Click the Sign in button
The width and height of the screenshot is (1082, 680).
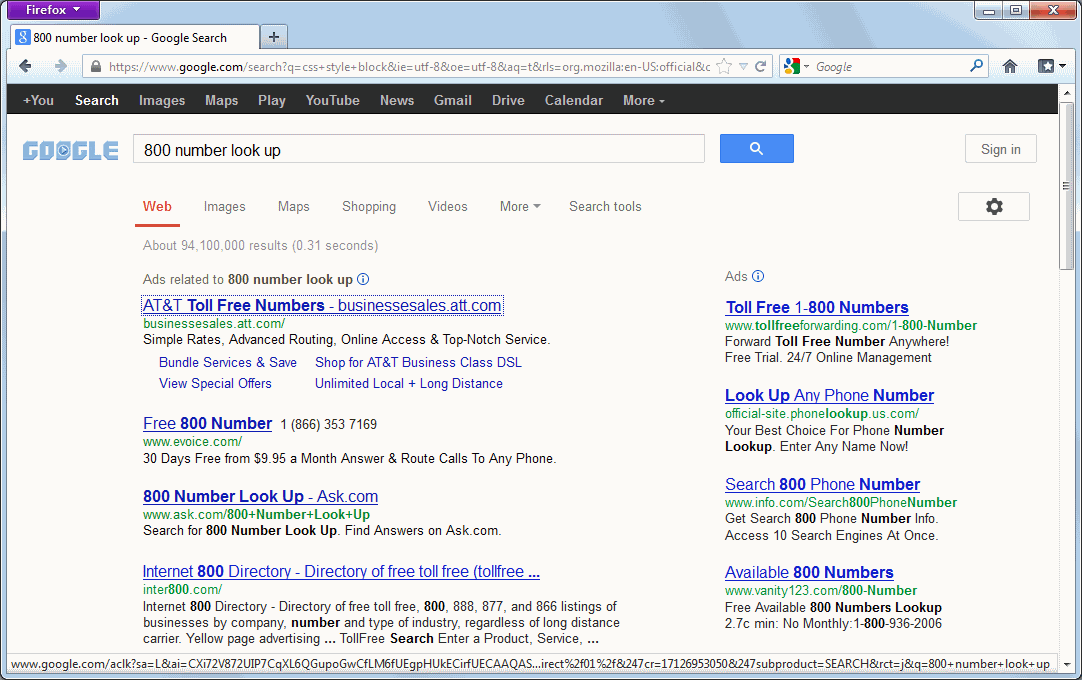click(1001, 149)
